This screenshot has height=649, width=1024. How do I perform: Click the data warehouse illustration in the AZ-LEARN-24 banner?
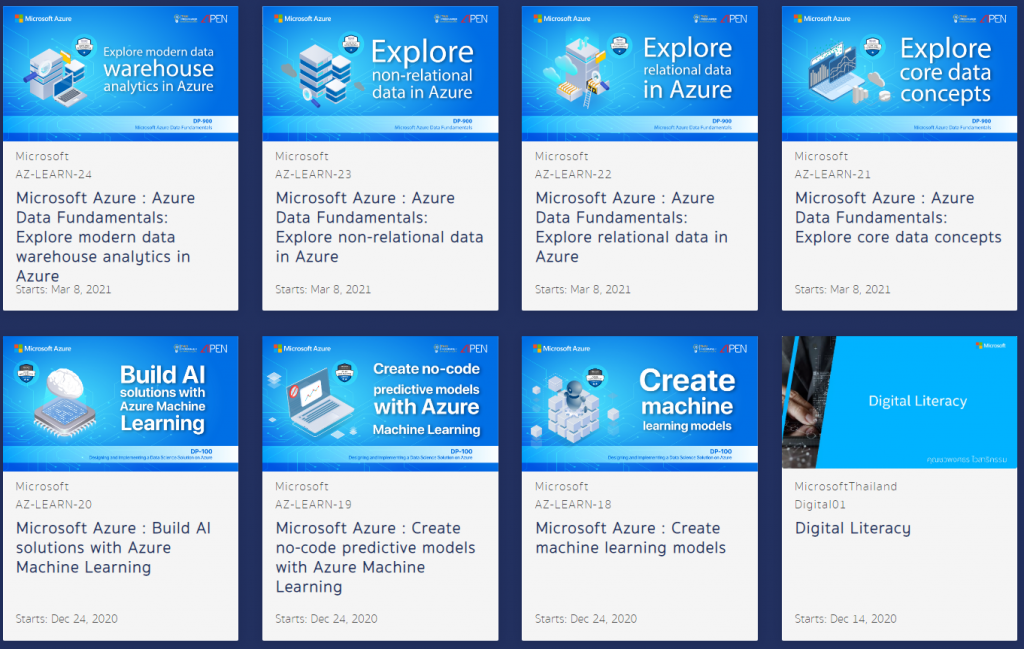click(57, 77)
